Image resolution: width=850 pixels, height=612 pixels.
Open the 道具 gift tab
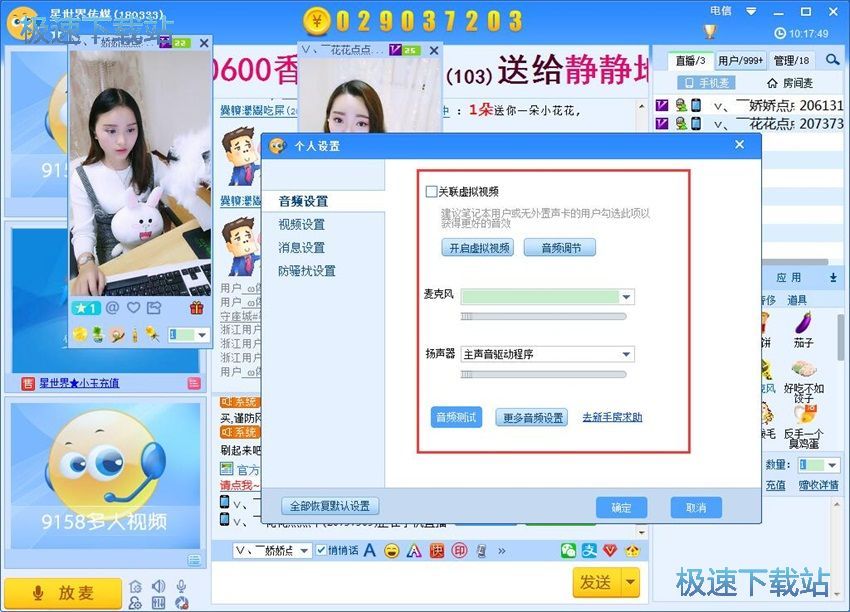[x=797, y=300]
